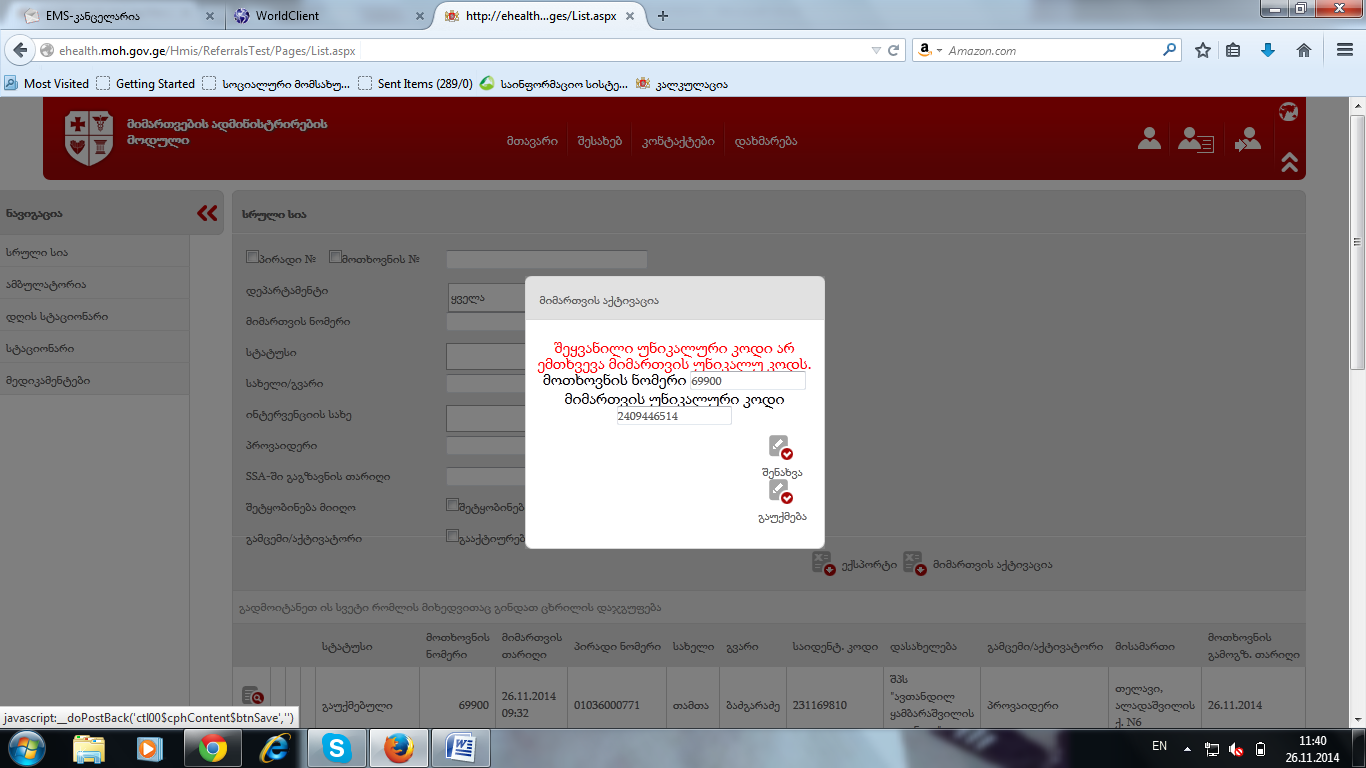Click the გაუქმება cancel icon in dialog
Screen dimensions: 1366x768
[780, 492]
